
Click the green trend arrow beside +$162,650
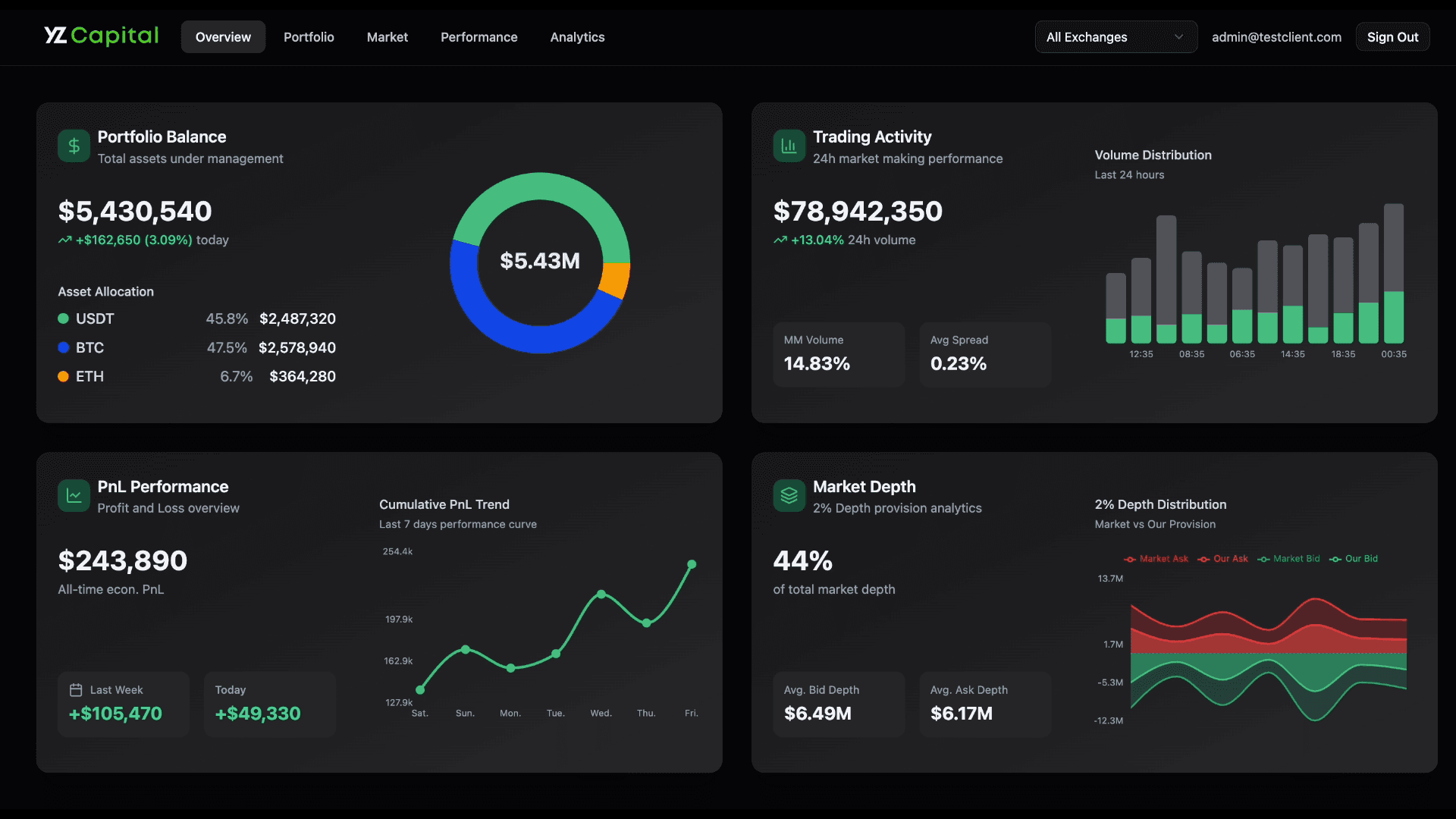point(64,240)
